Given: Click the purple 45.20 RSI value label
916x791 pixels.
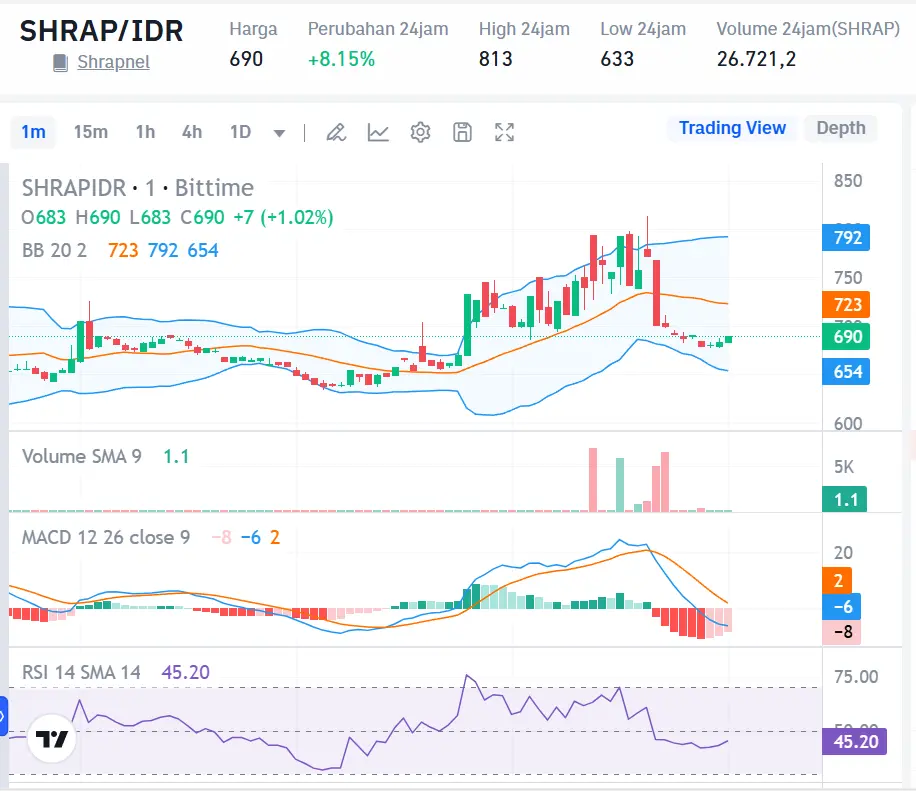Looking at the screenshot, I should coord(855,742).
